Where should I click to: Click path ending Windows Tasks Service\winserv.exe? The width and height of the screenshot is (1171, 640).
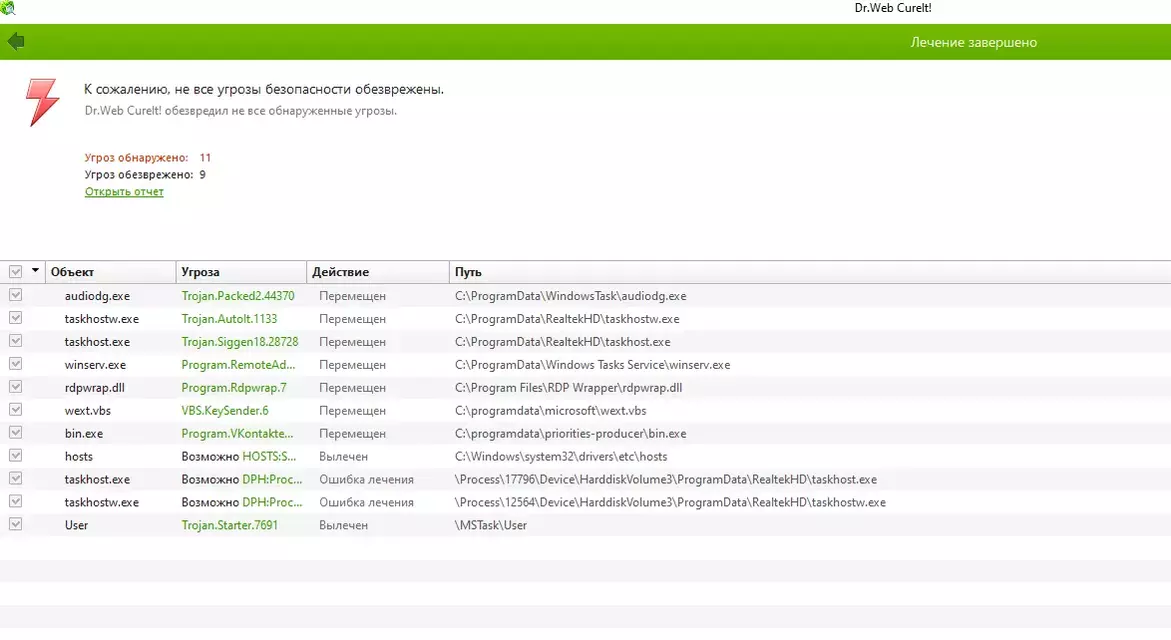(592, 364)
